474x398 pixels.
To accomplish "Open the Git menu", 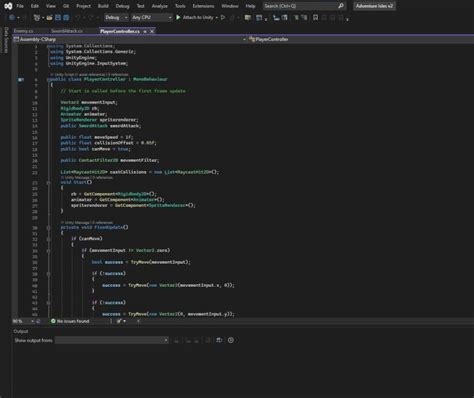I will (66, 6).
